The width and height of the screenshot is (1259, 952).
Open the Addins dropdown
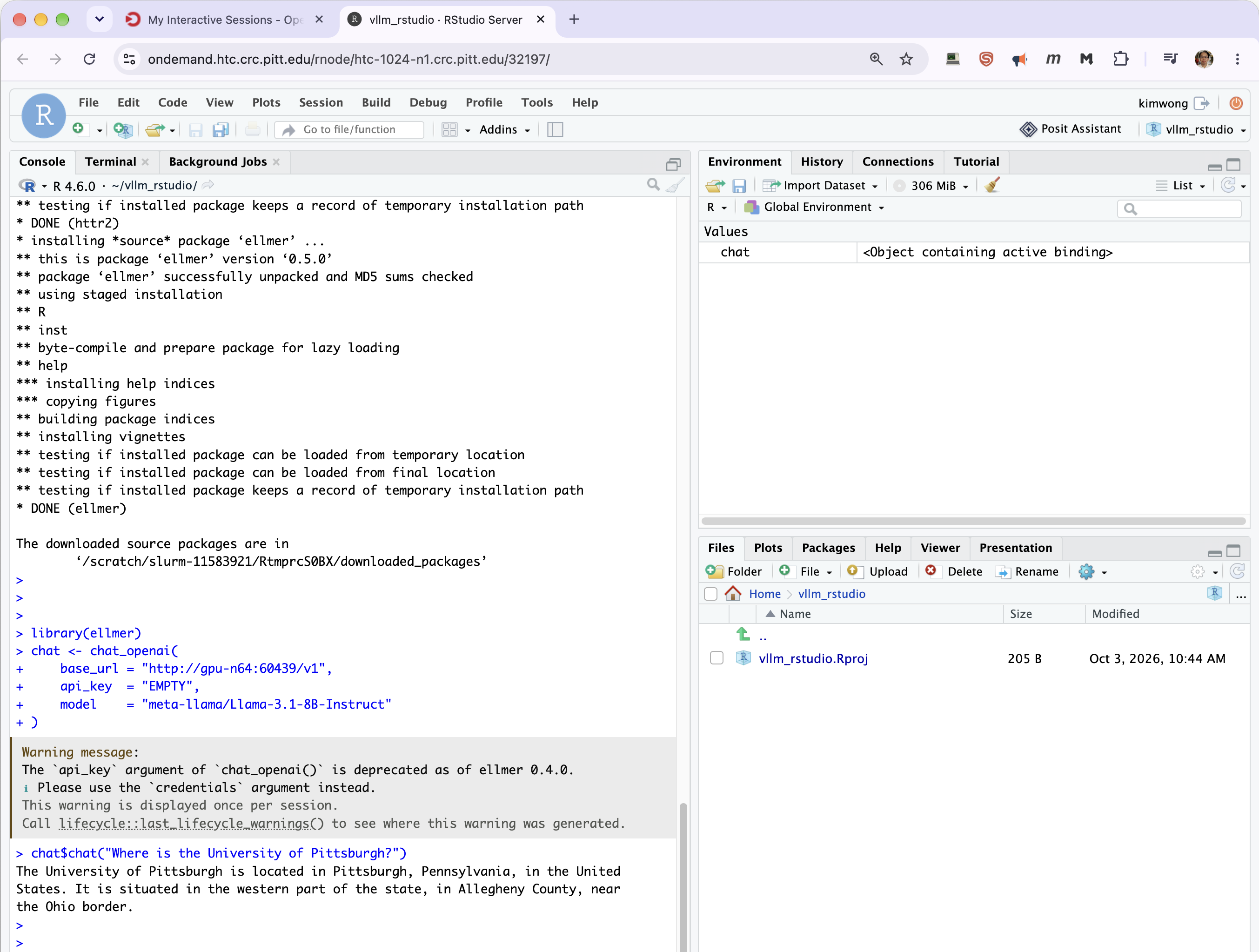(504, 130)
